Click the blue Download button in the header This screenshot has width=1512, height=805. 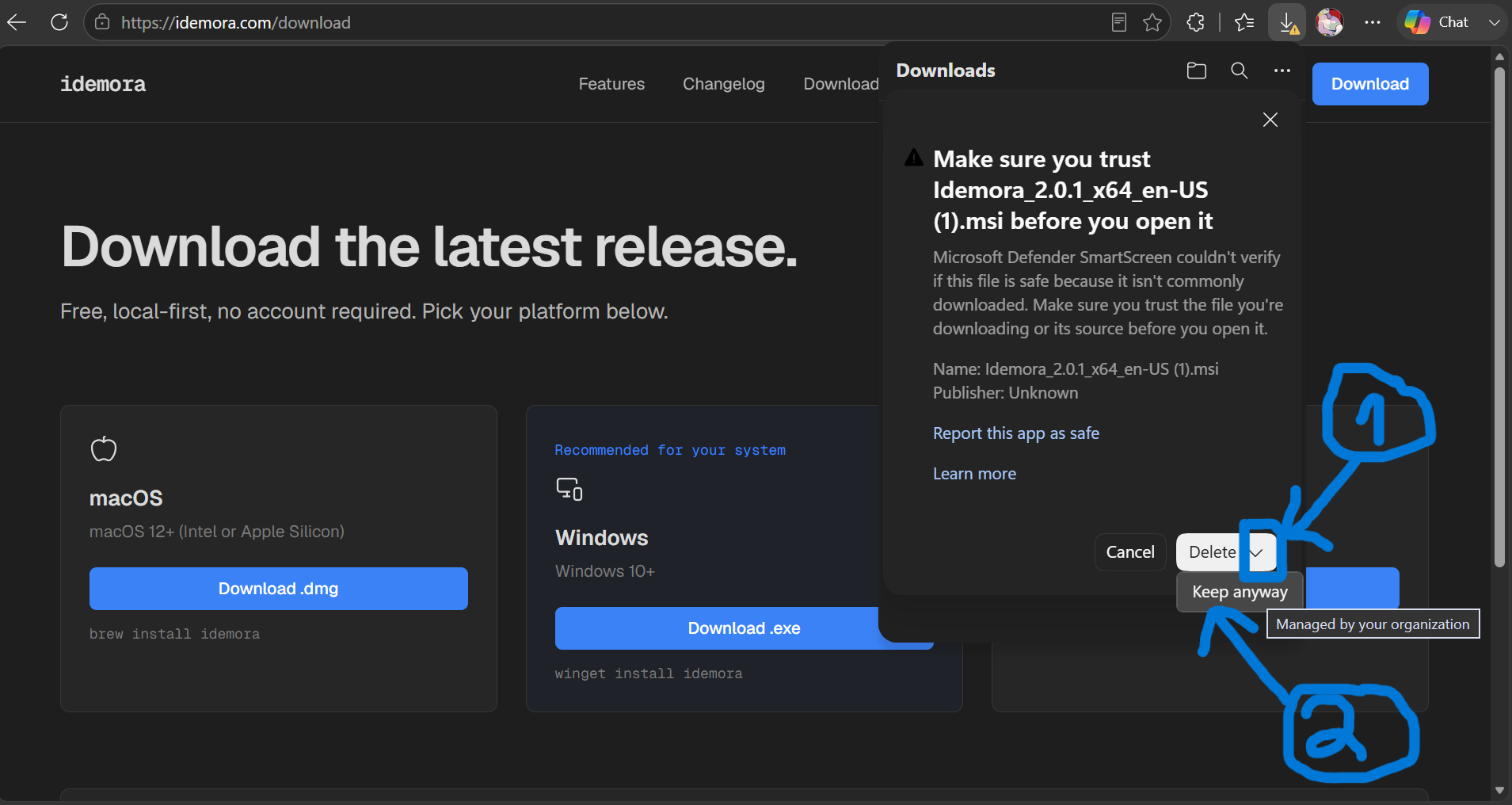(x=1370, y=84)
